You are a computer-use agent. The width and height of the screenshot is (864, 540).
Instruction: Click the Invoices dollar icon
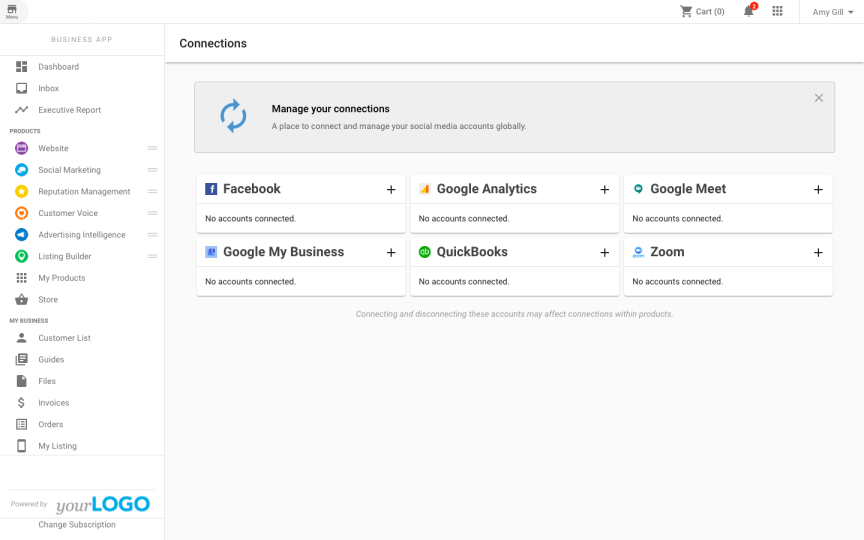21,403
